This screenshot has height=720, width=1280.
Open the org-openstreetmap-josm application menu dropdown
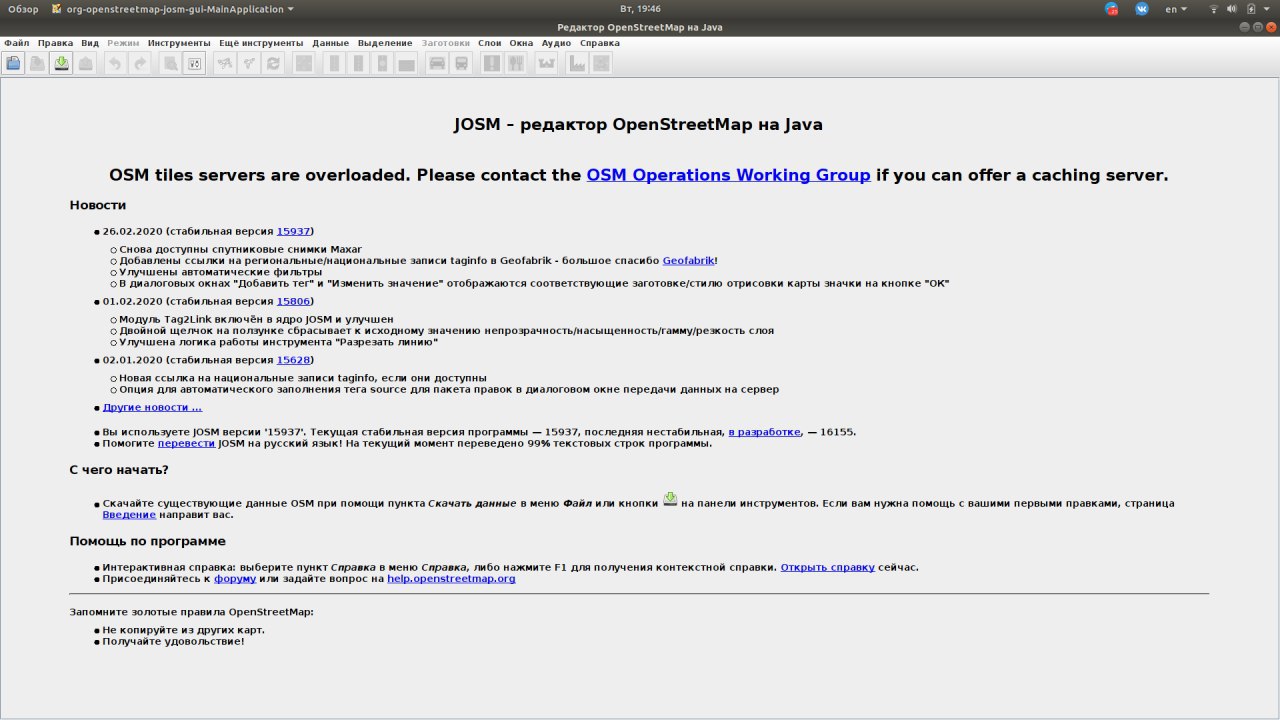click(x=173, y=9)
